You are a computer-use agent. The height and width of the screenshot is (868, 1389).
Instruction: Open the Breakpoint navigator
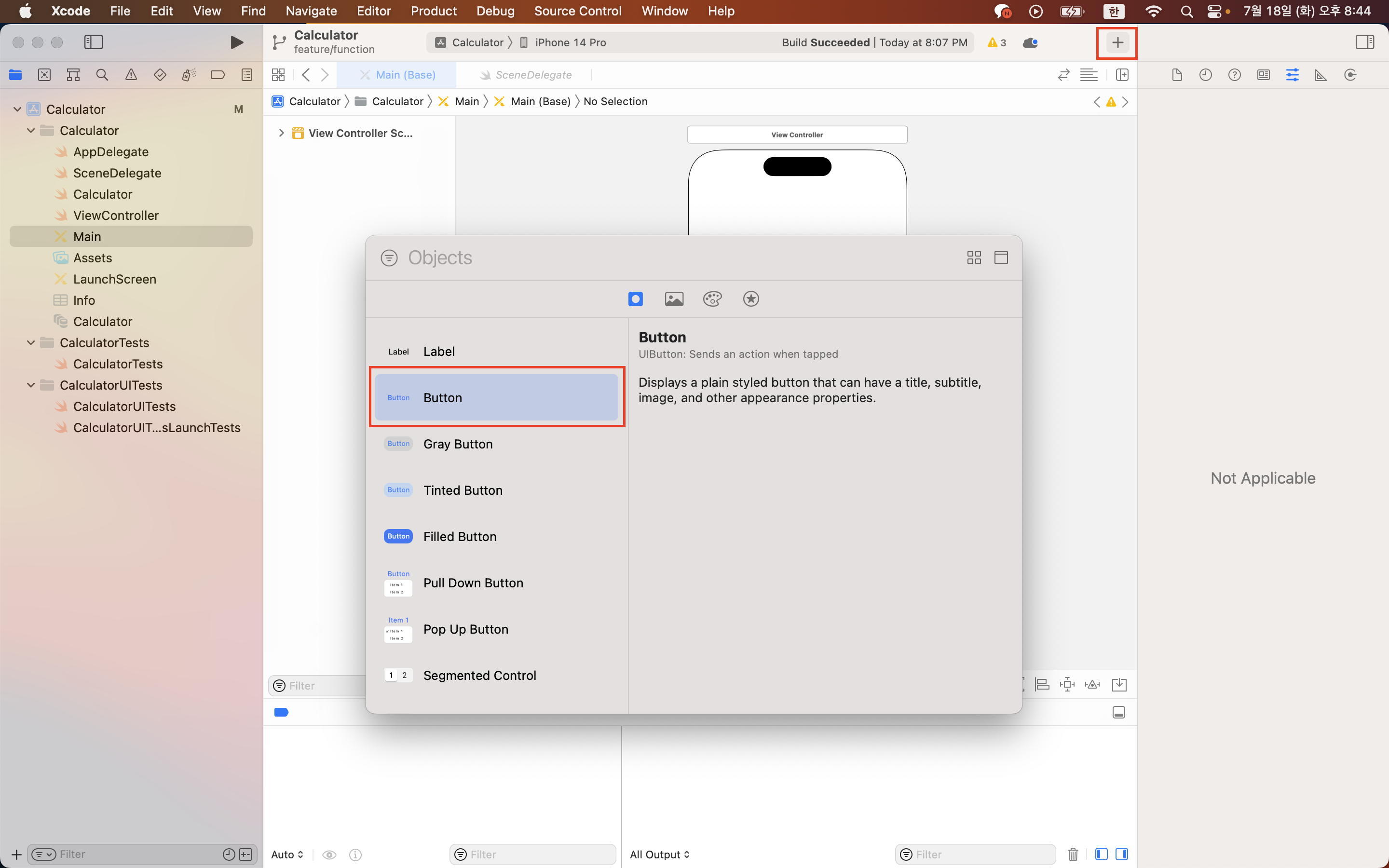pos(218,75)
